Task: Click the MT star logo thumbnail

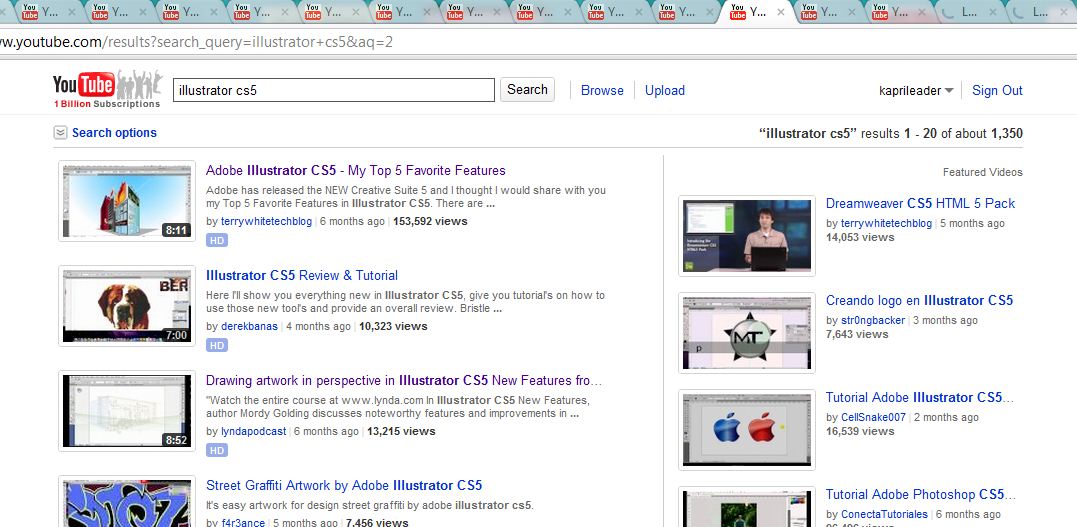Action: coord(747,333)
